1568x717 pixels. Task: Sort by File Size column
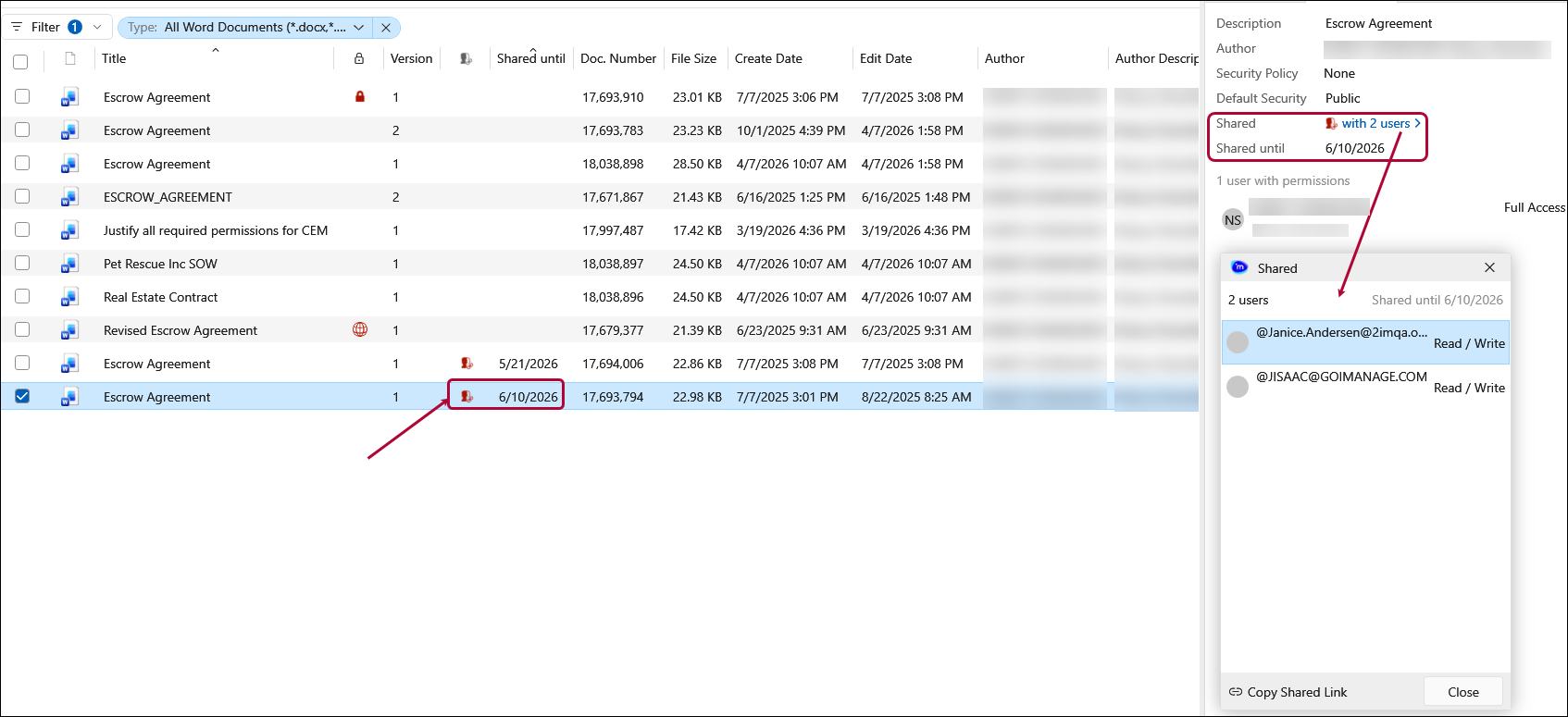693,58
